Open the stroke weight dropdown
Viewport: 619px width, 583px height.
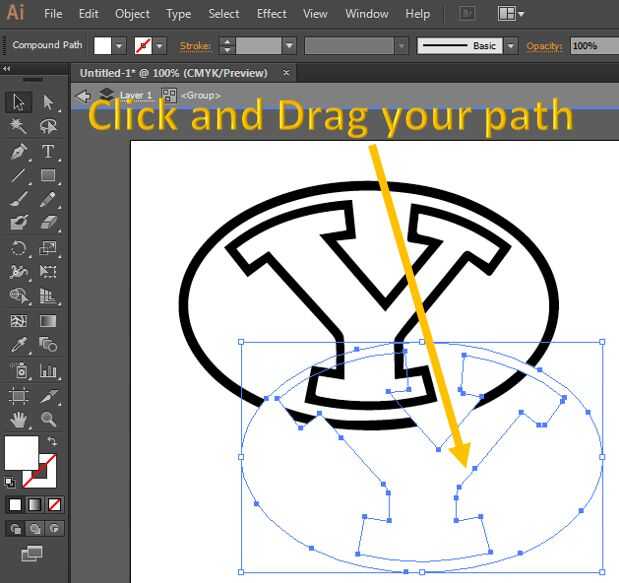[x=289, y=46]
